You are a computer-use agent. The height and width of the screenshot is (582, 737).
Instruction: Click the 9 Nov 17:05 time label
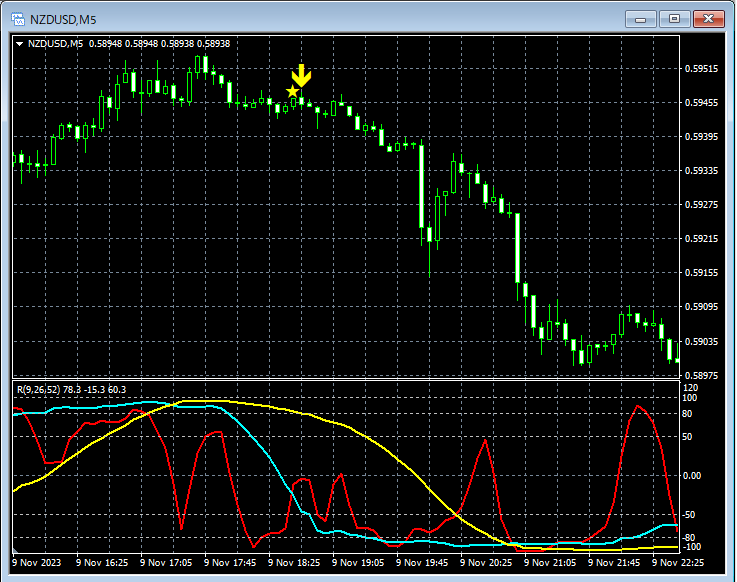pos(166,562)
